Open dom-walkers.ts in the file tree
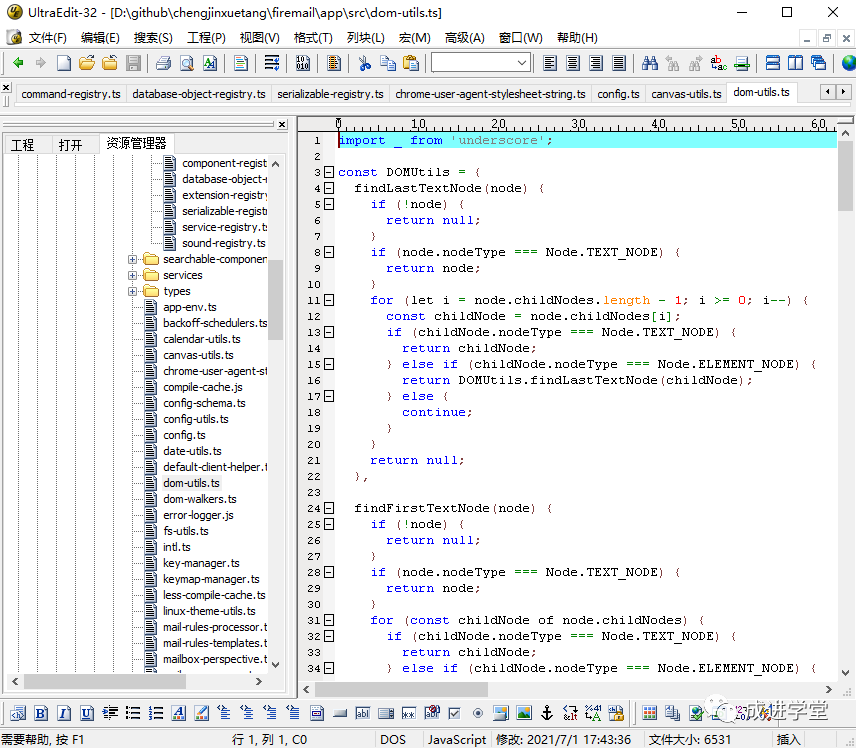The image size is (856, 748). (200, 499)
